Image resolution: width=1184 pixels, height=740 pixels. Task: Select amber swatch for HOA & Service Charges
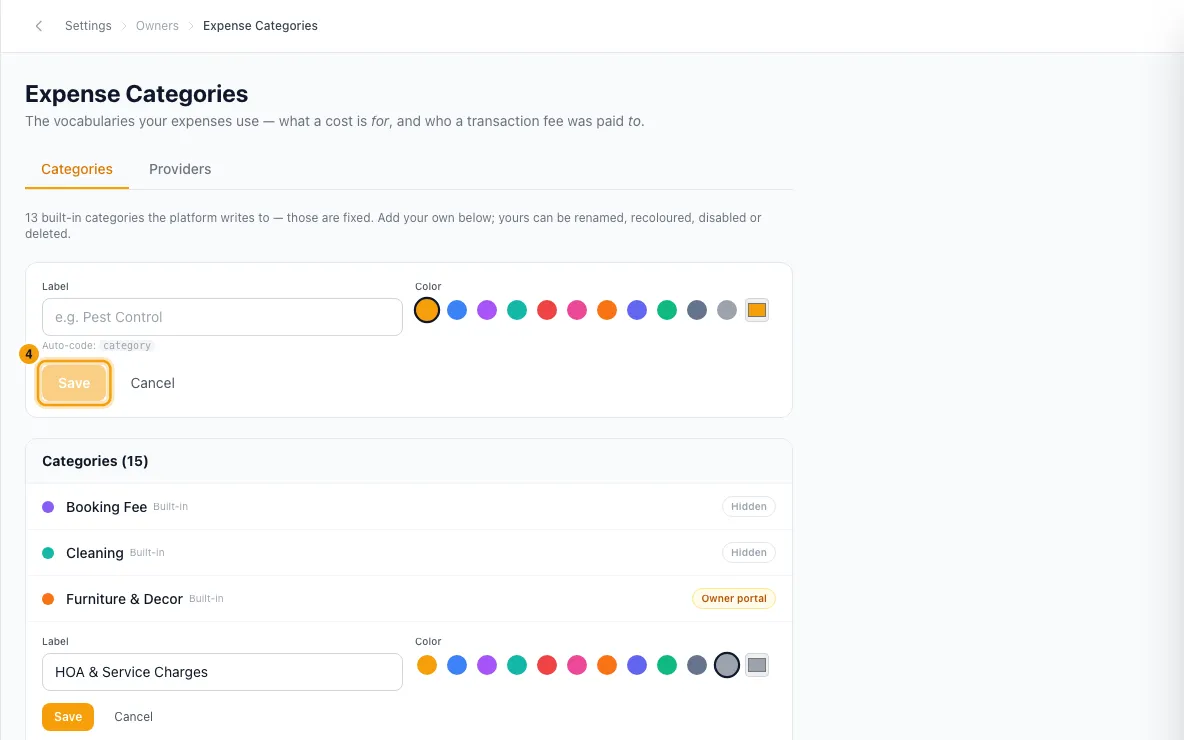point(427,665)
